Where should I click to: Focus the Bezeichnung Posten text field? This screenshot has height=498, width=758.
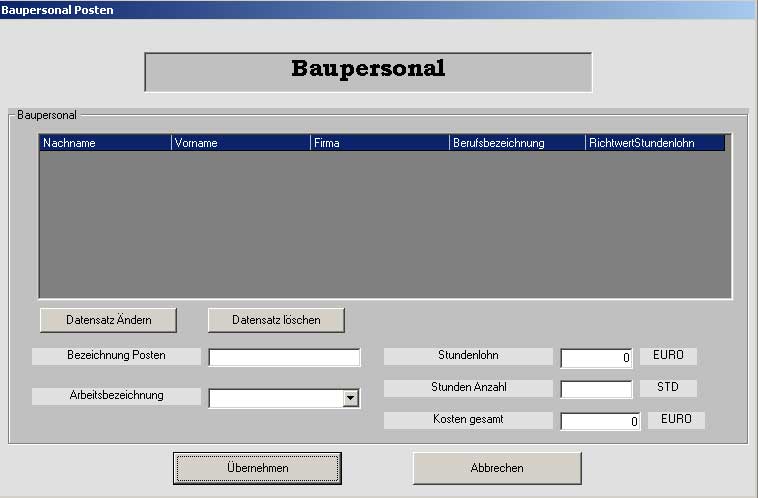point(284,358)
